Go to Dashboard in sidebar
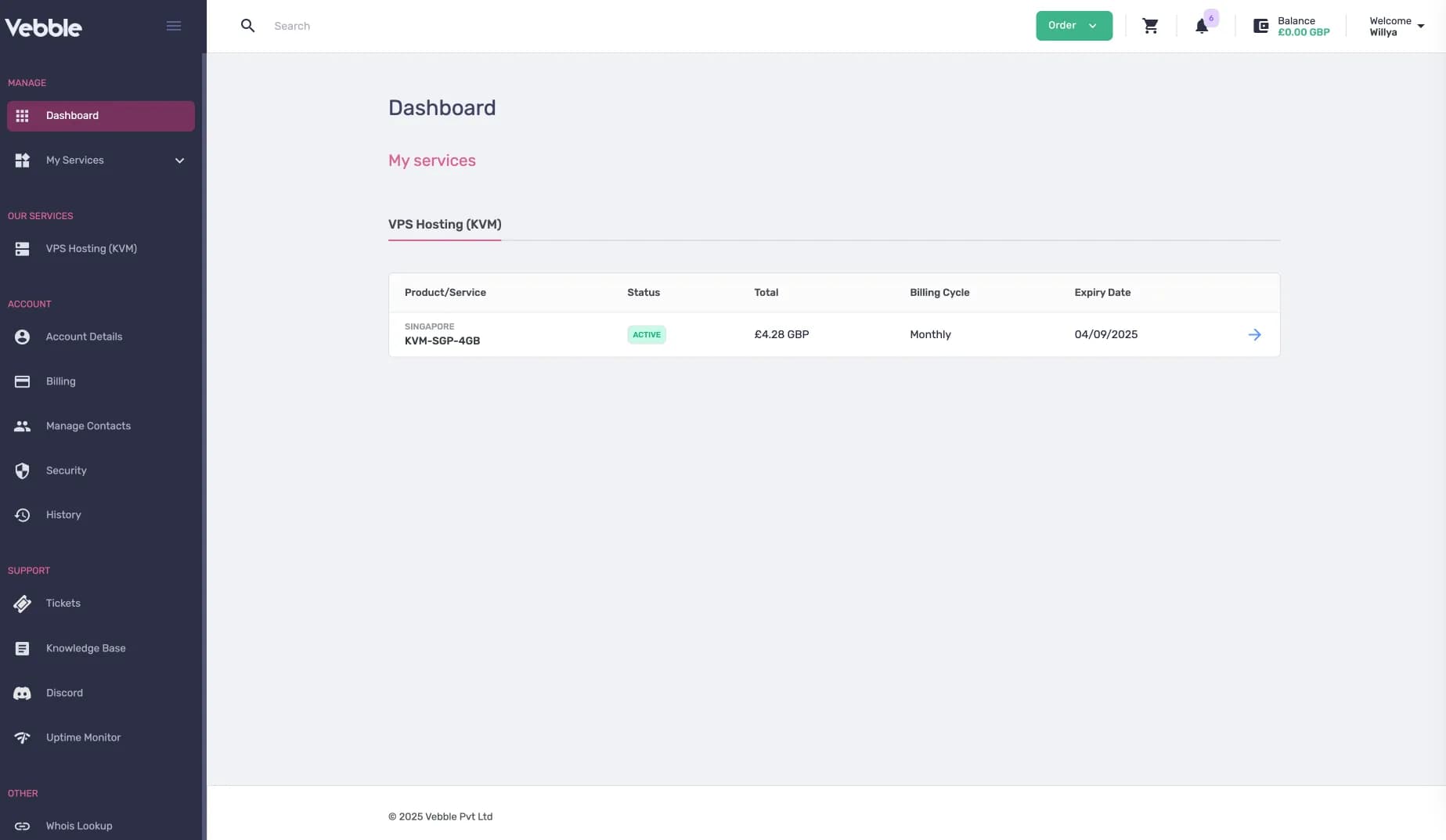Viewport: 1446px width, 840px height. 100,116
